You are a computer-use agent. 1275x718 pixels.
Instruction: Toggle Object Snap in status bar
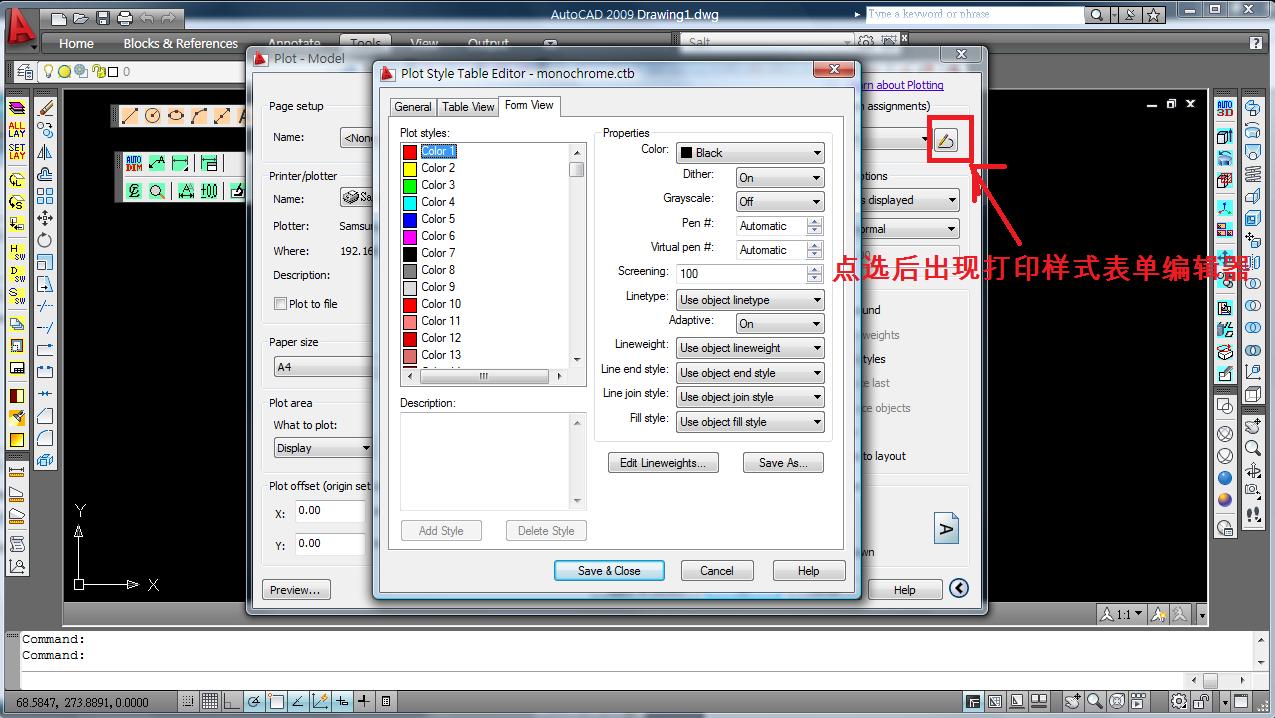point(276,702)
